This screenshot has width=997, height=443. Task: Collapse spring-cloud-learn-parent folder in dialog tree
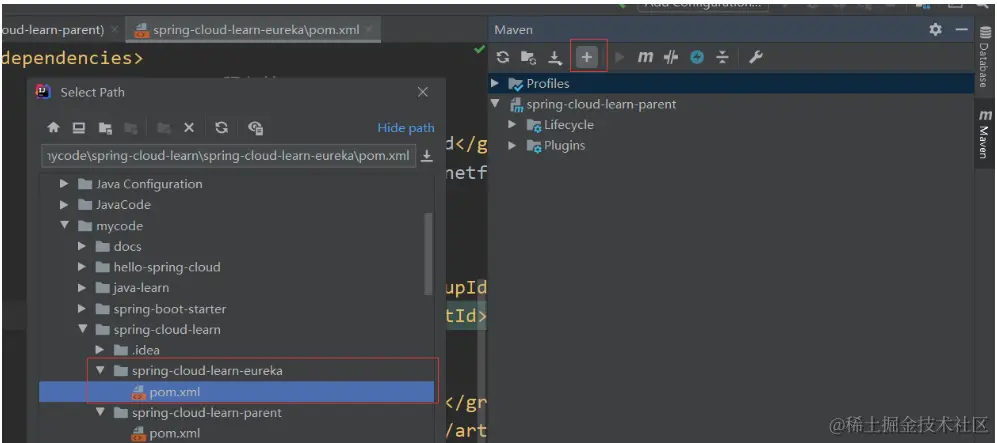click(x=99, y=412)
